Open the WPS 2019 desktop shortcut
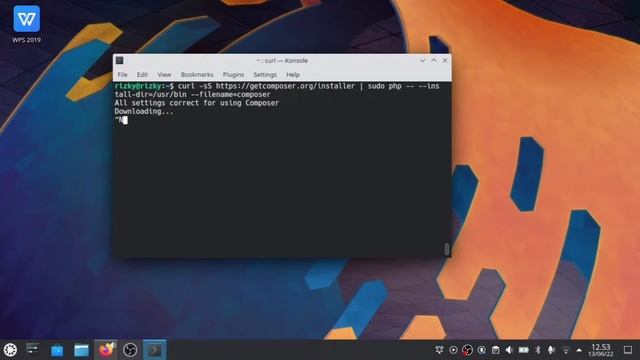The height and width of the screenshot is (360, 640). 27,24
